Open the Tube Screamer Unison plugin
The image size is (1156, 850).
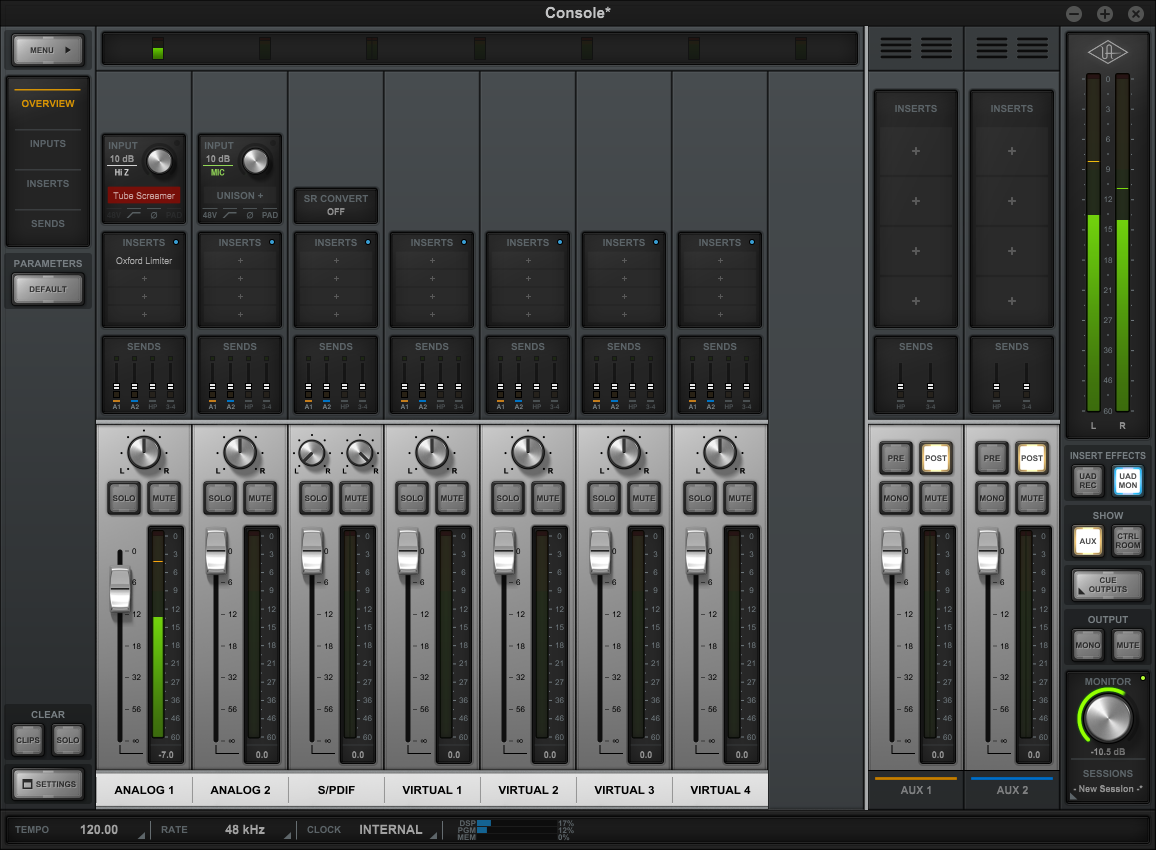pyautogui.click(x=144, y=195)
